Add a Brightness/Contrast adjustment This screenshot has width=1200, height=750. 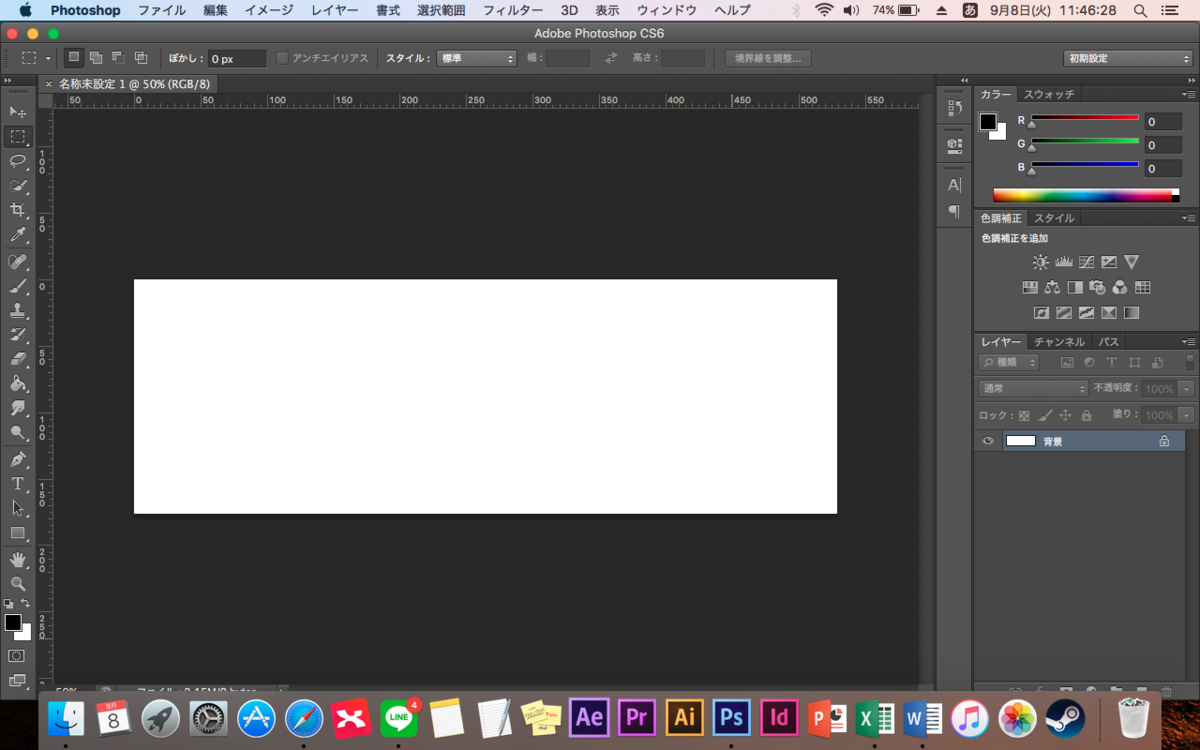pyautogui.click(x=1041, y=262)
